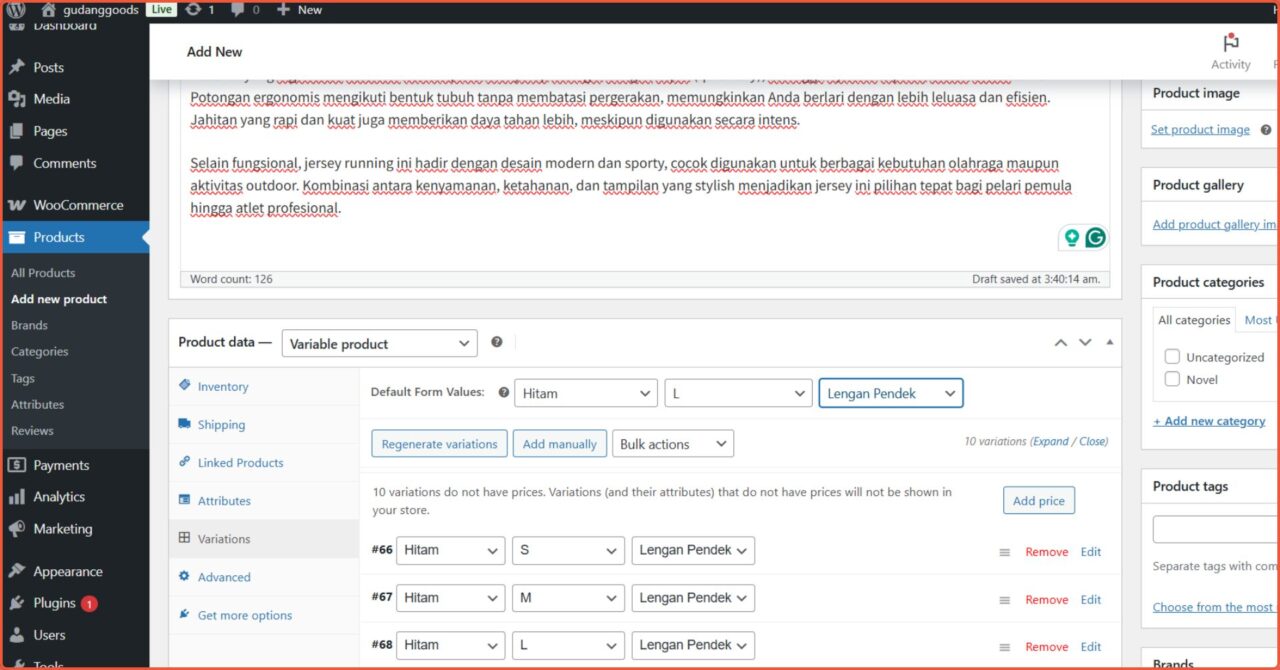Image resolution: width=1280 pixels, height=670 pixels.
Task: Open the Bulk actions dropdown
Action: (673, 443)
